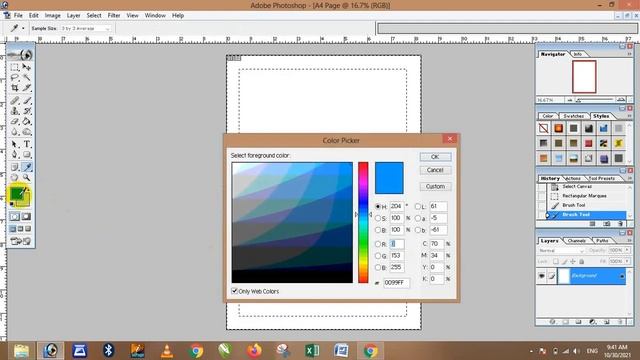This screenshot has width=640, height=360.
Task: Create new snapshot in History panel
Action: 607,224
